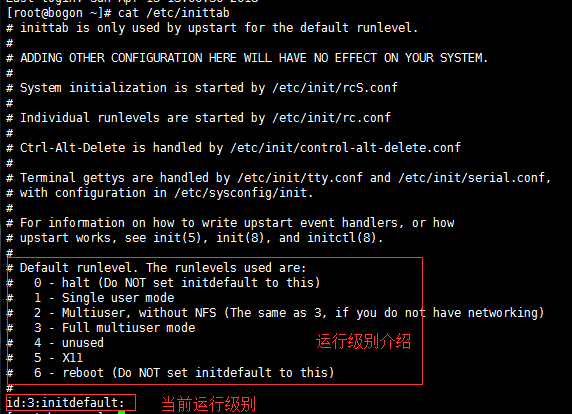Image resolution: width=572 pixels, height=414 pixels.
Task: Click the '/etc/sysconfig/init' path
Action: (x=243, y=193)
